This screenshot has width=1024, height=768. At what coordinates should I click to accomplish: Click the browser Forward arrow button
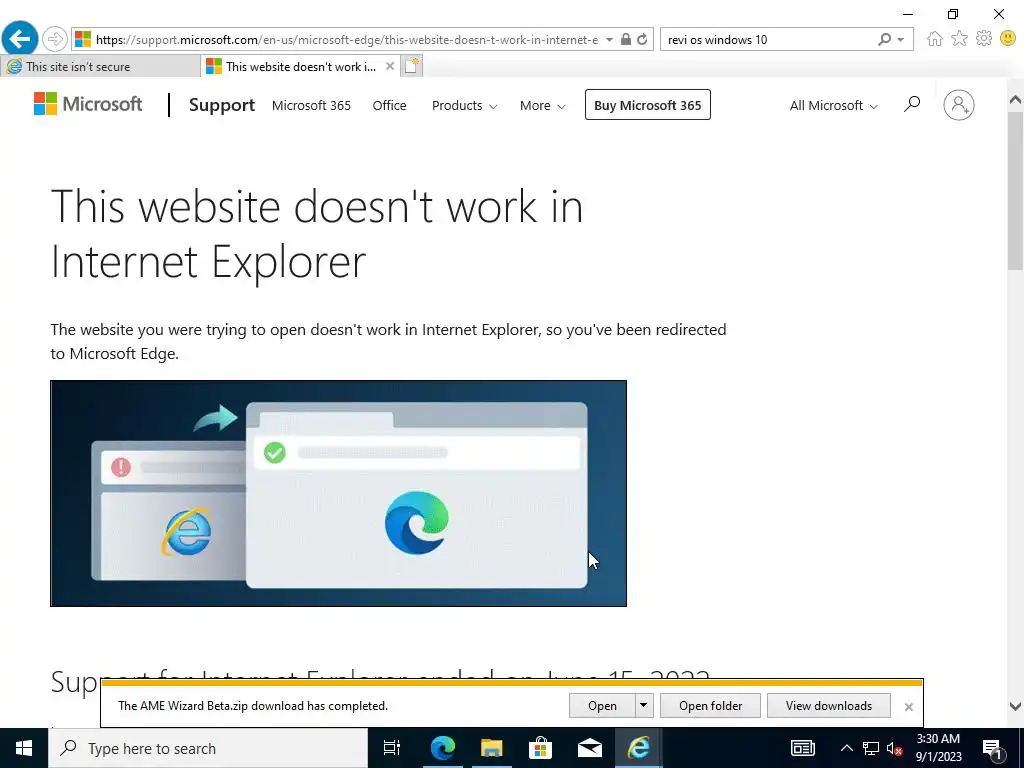pos(55,39)
